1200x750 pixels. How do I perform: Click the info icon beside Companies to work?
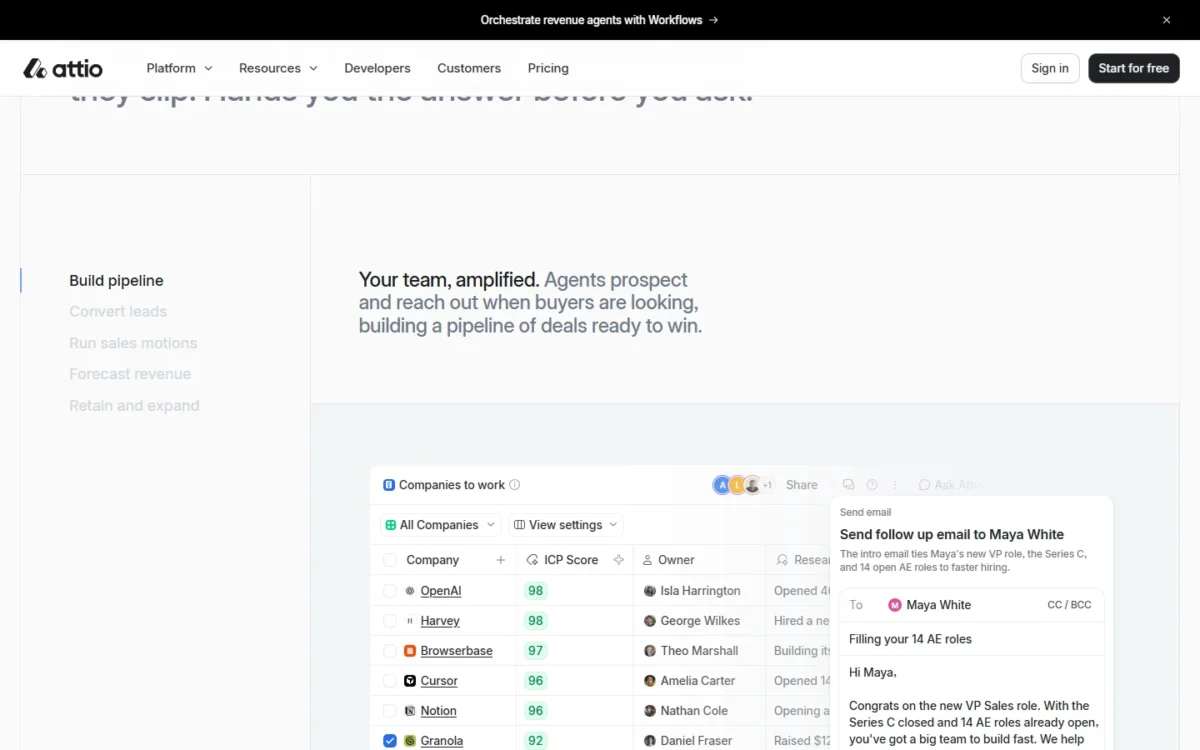pyautogui.click(x=515, y=485)
